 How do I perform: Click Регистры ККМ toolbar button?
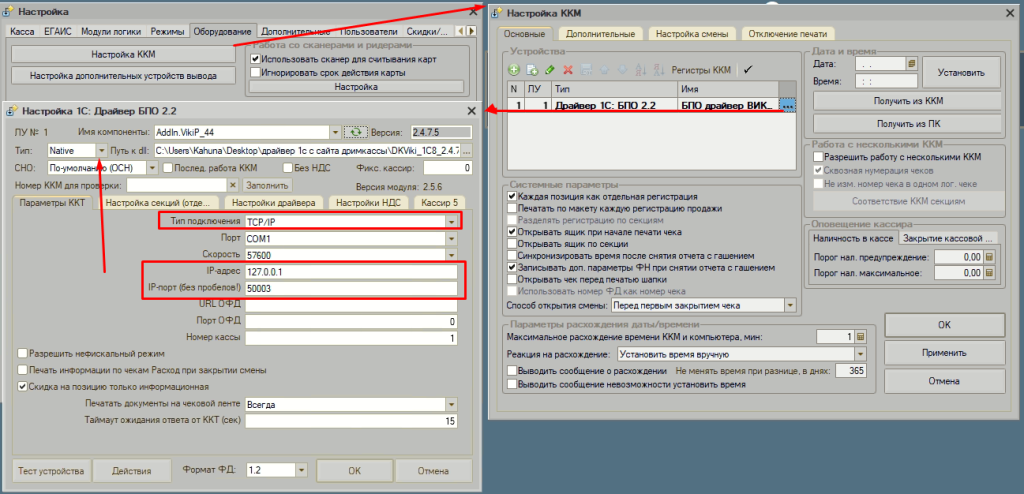(701, 69)
